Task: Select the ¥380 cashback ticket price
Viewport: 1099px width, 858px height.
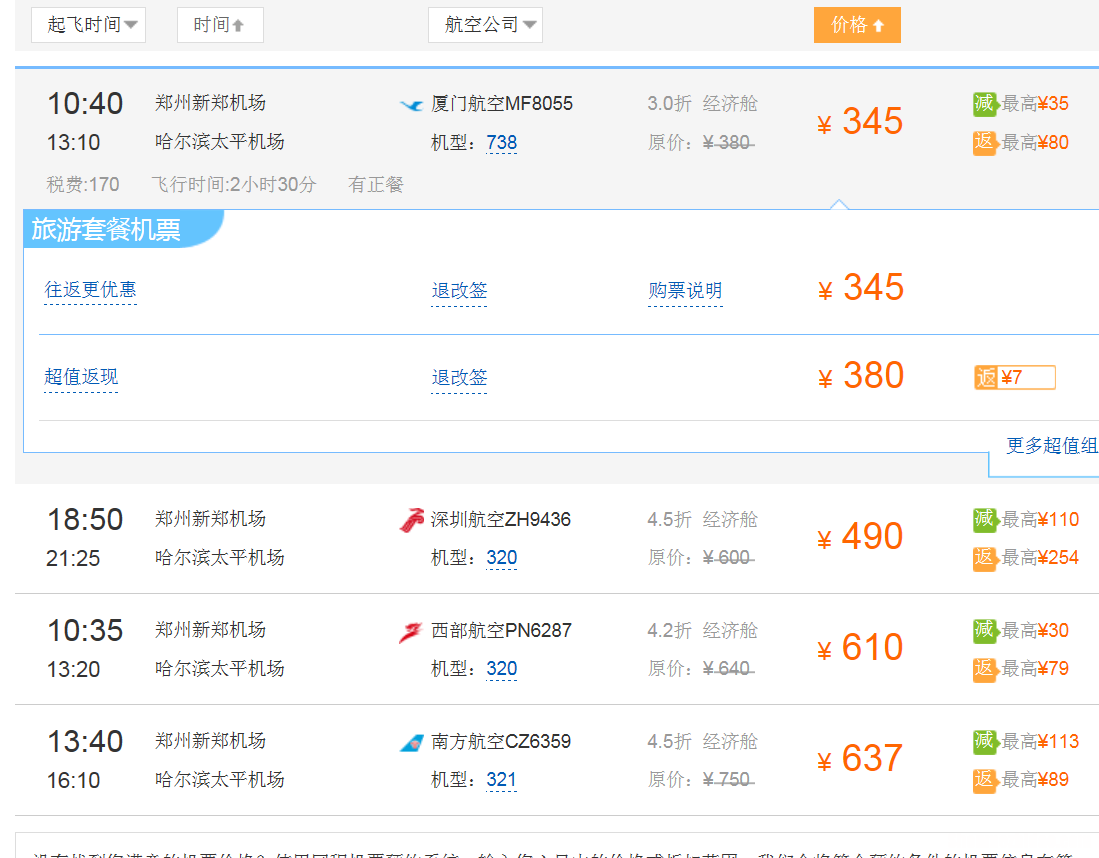Action: click(x=861, y=376)
